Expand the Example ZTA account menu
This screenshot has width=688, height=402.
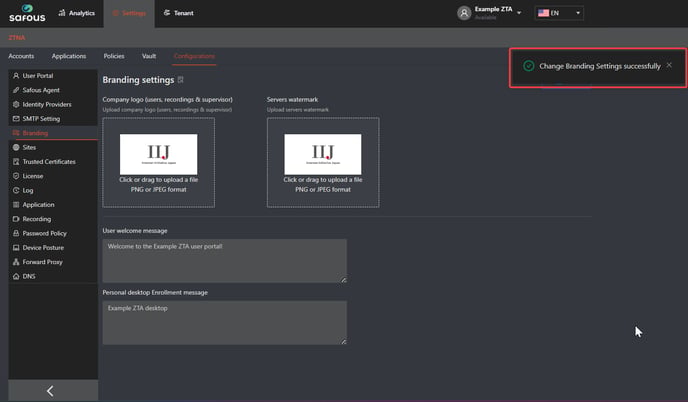point(519,13)
